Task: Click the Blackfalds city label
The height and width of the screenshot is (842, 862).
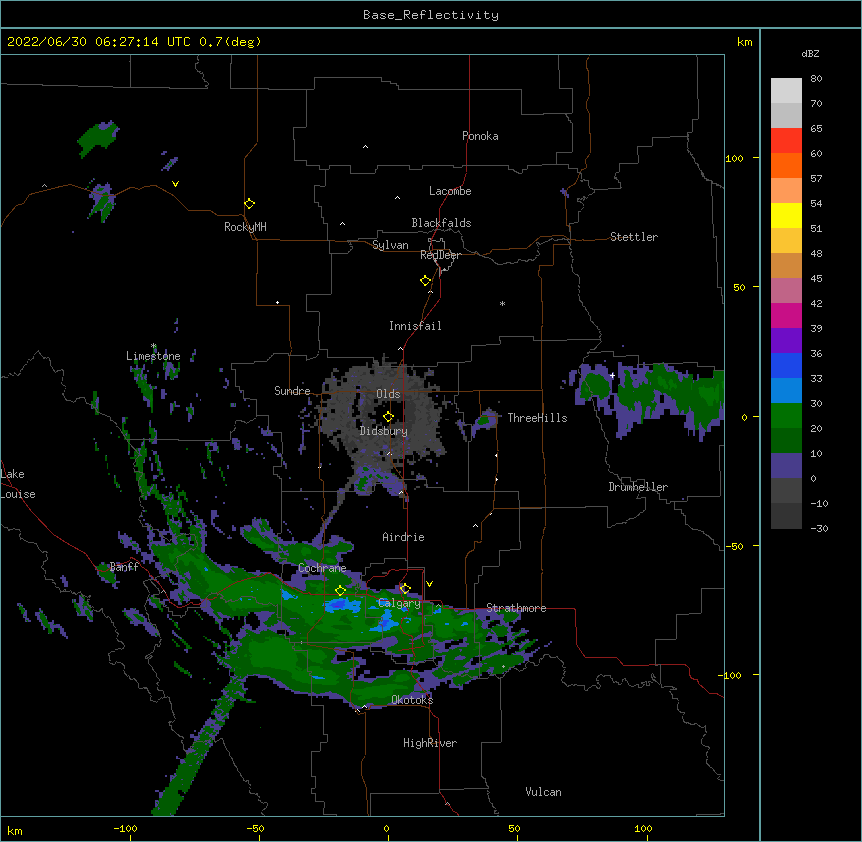Action: coord(441,223)
